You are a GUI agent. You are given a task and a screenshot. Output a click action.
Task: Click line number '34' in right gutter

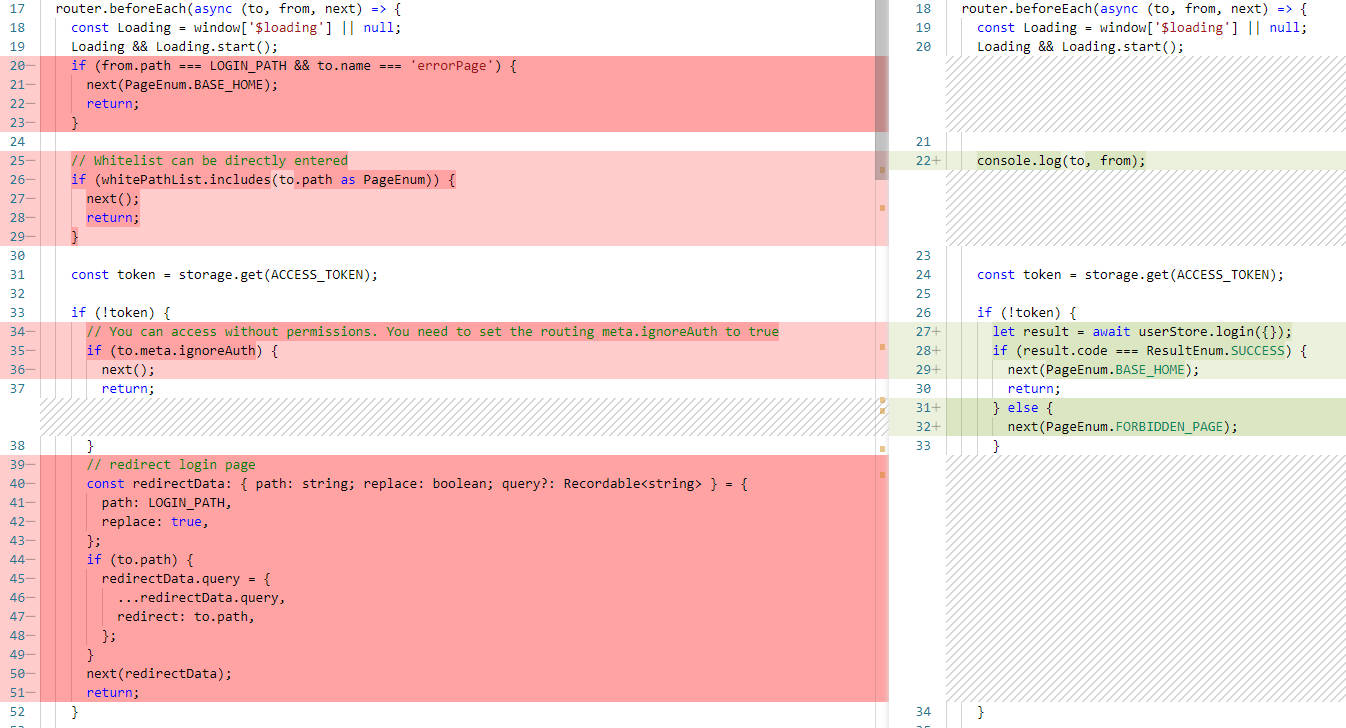tap(923, 711)
